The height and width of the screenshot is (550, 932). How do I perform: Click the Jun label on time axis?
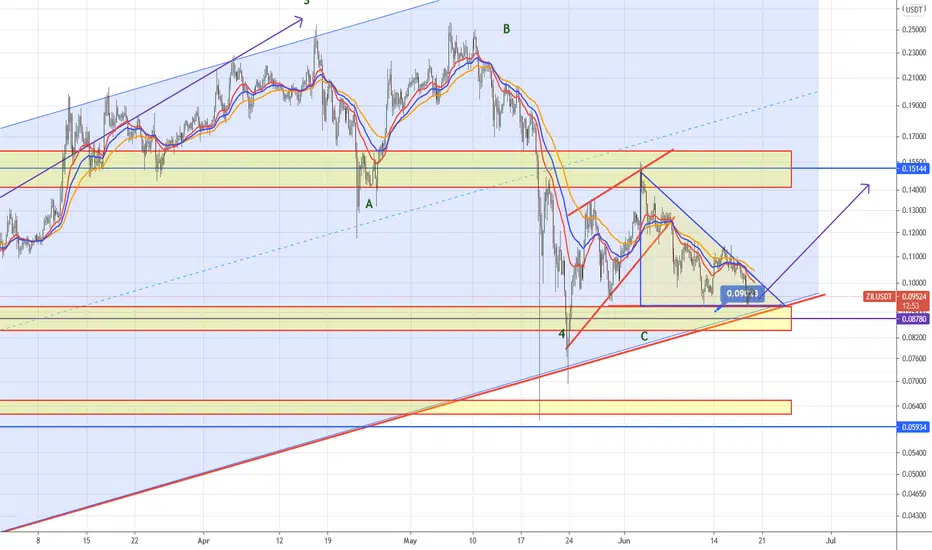point(624,541)
